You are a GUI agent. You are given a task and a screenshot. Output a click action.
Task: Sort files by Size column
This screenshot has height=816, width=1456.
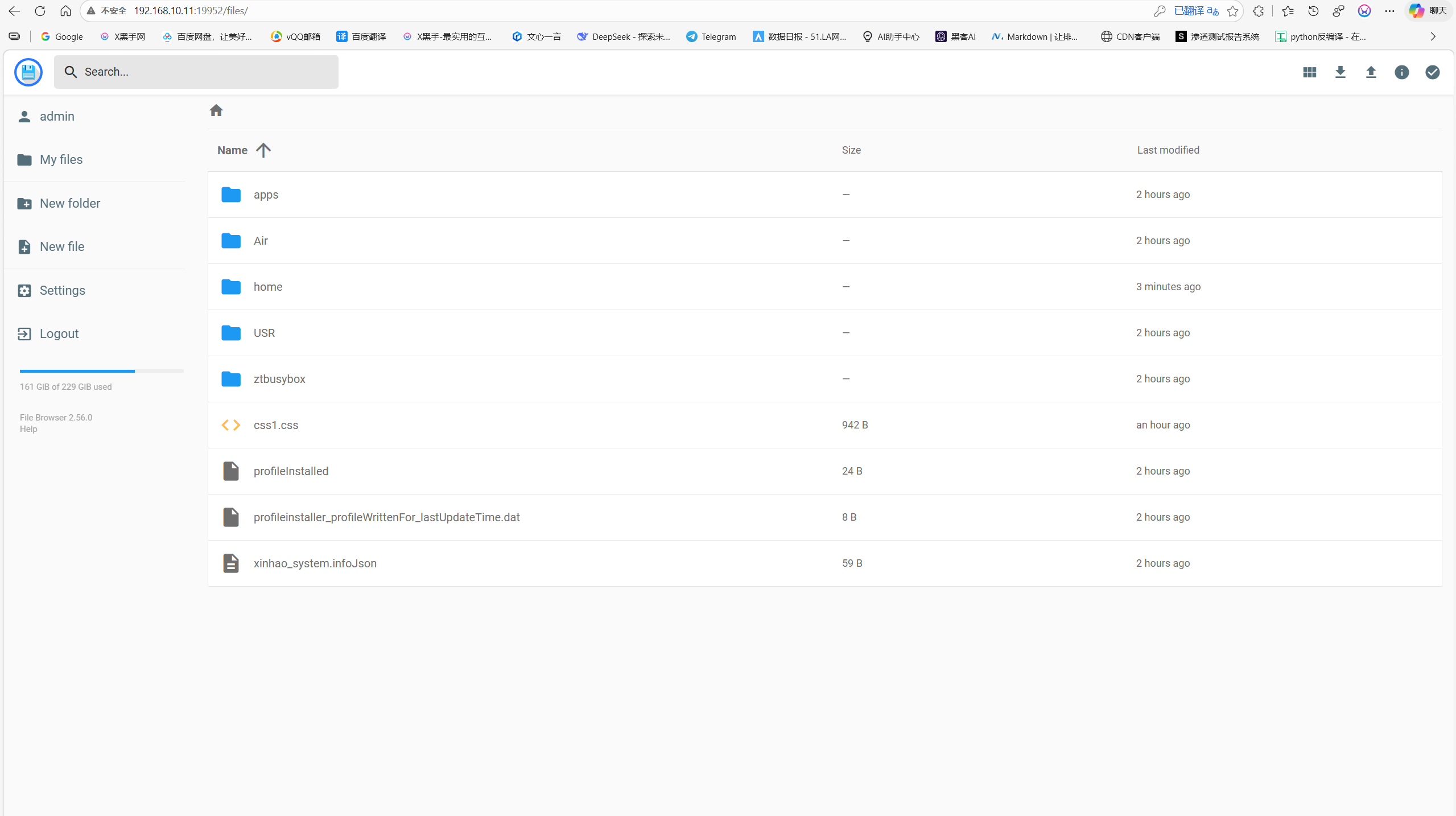click(x=851, y=150)
